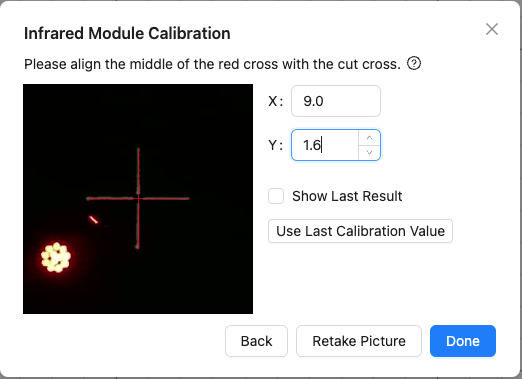Click Retake Picture
522x379 pixels.
[x=359, y=341]
